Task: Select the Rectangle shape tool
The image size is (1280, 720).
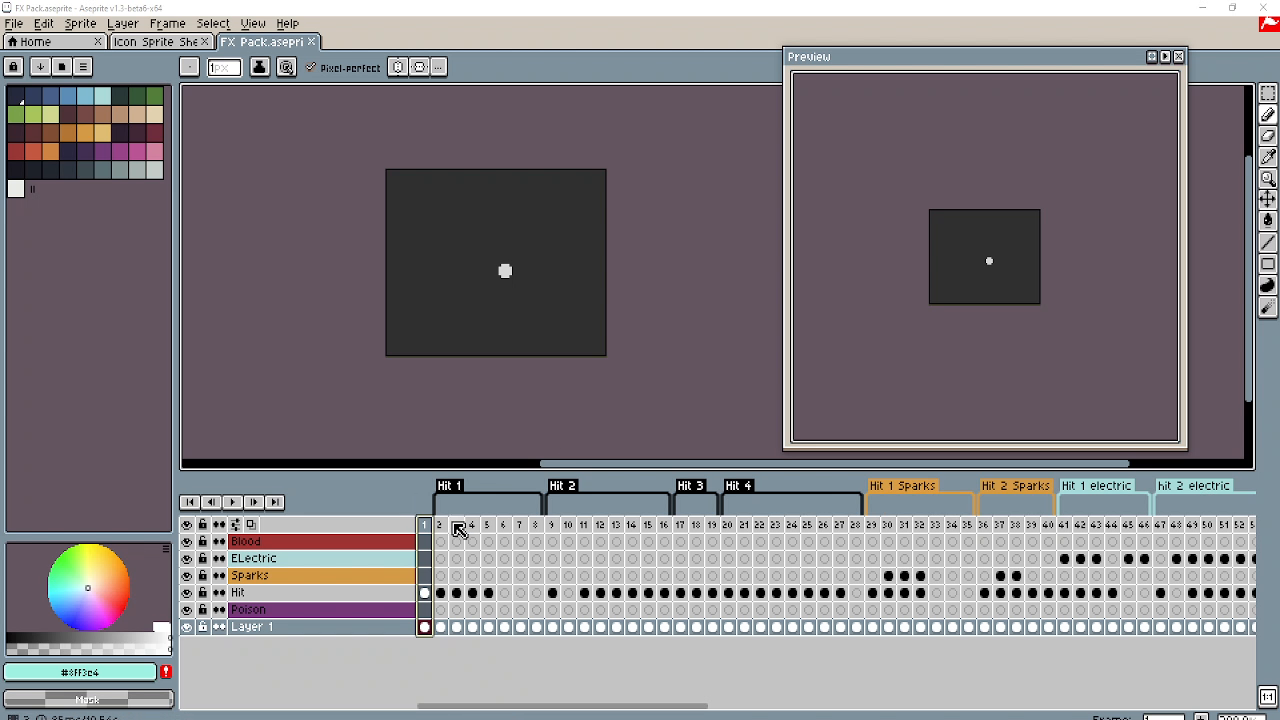Action: (1267, 264)
